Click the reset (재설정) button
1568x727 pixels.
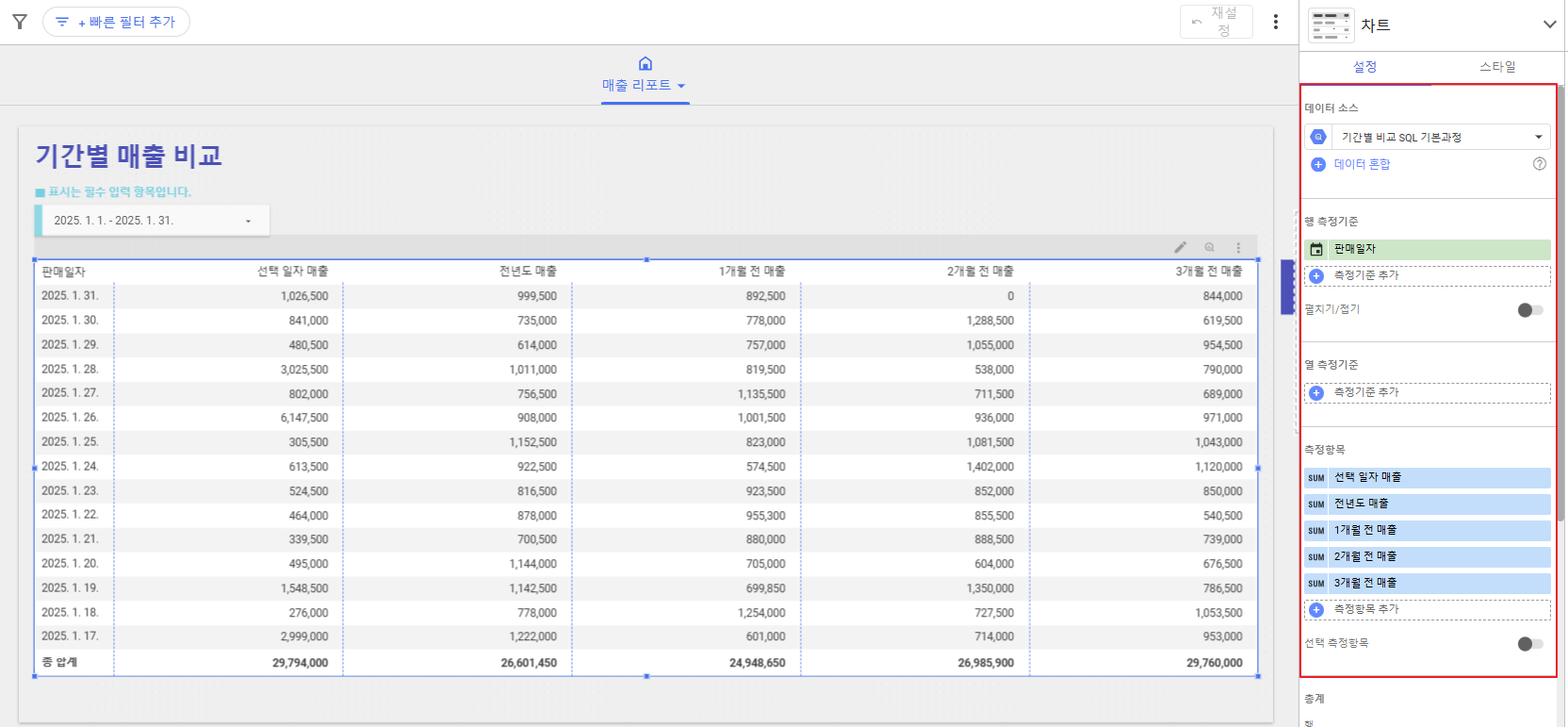pos(1216,22)
